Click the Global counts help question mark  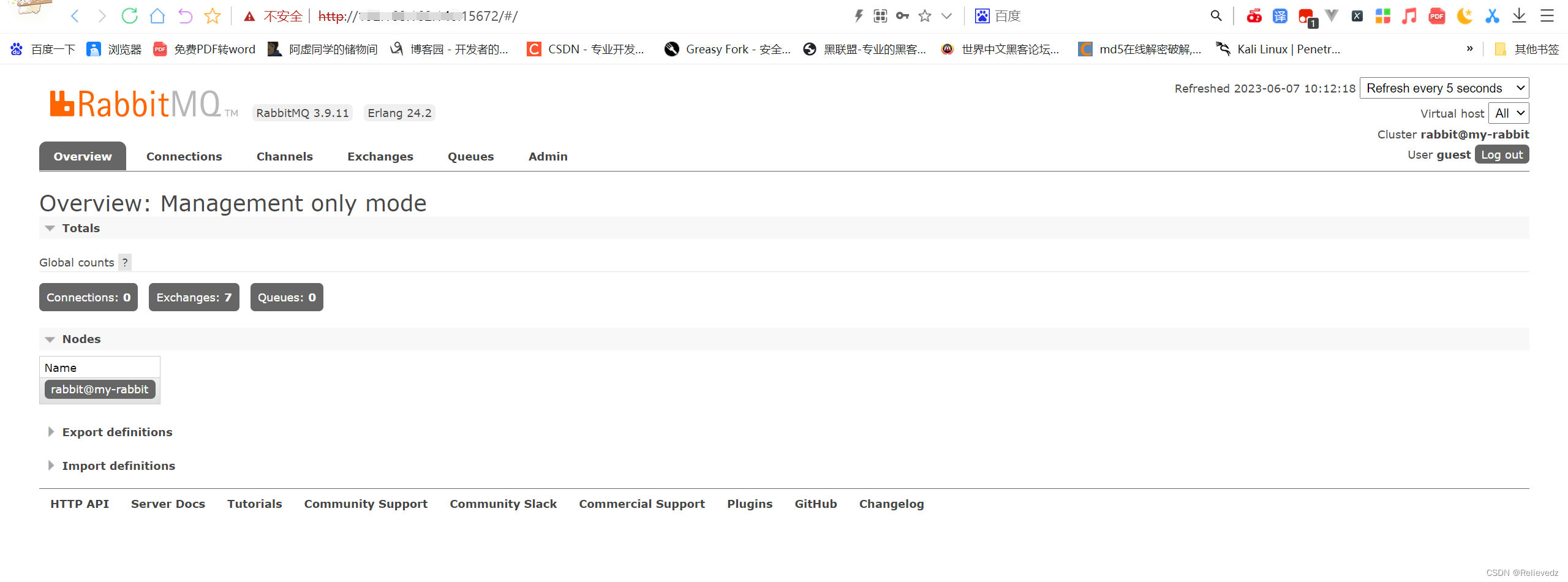125,263
